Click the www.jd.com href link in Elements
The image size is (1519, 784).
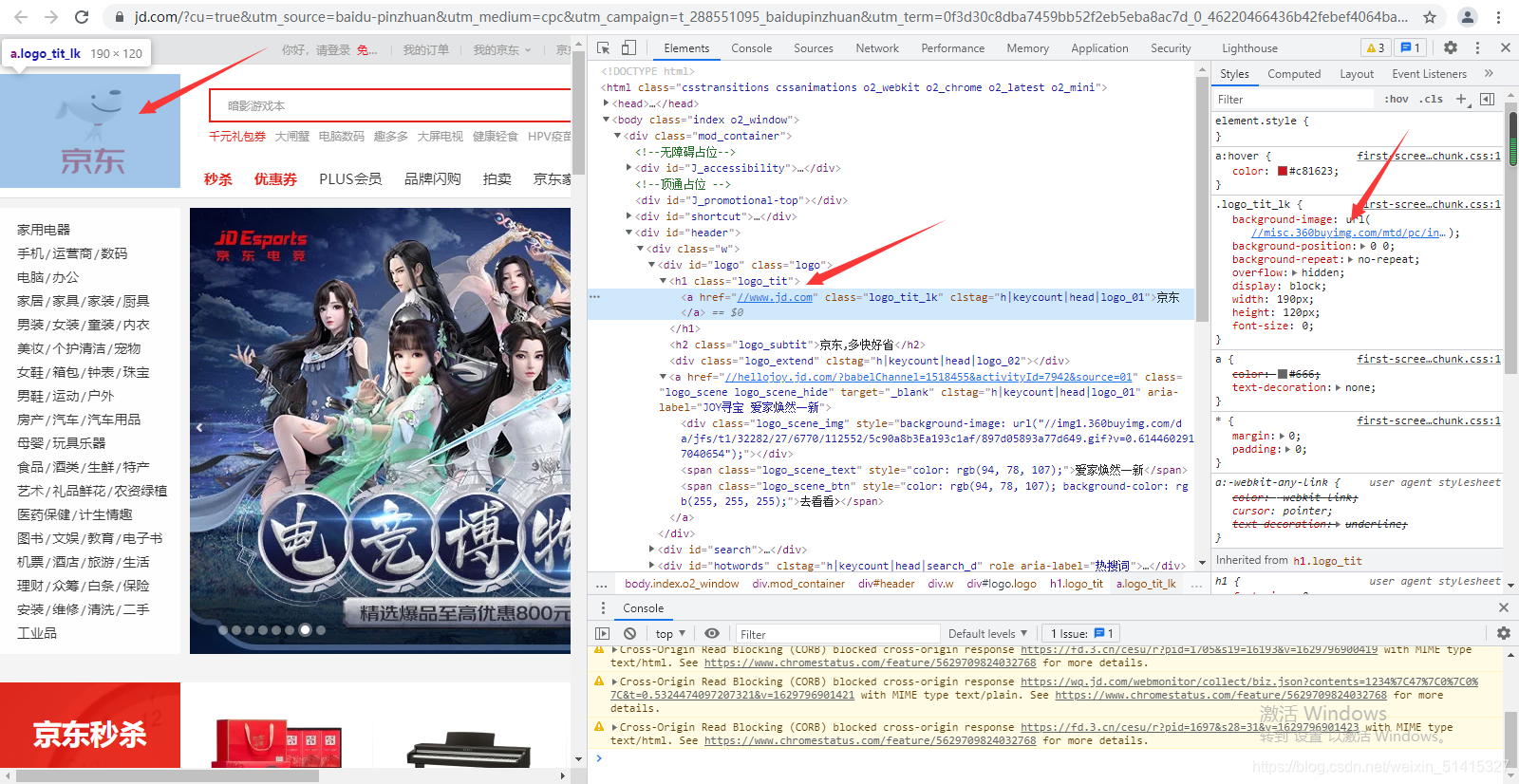(x=775, y=297)
